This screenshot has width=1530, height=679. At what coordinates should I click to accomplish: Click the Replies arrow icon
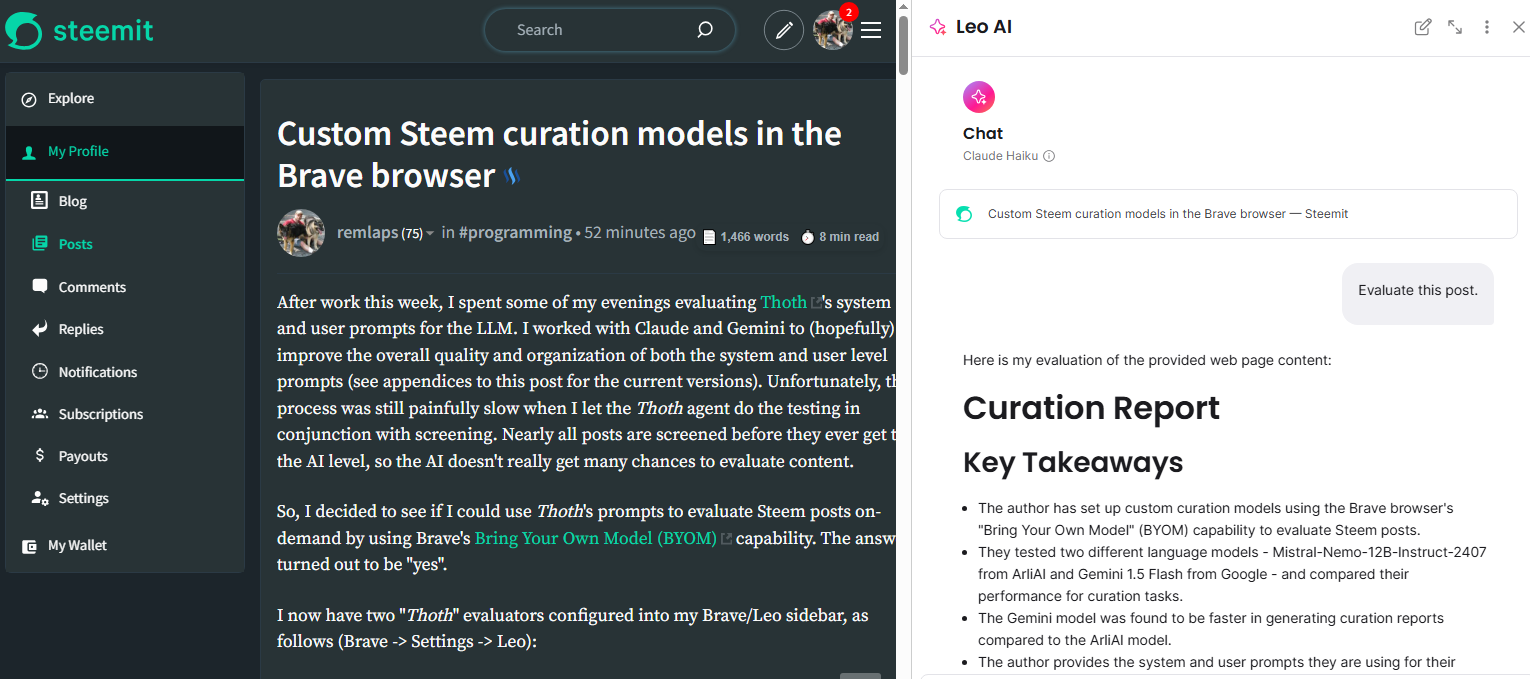(x=40, y=329)
